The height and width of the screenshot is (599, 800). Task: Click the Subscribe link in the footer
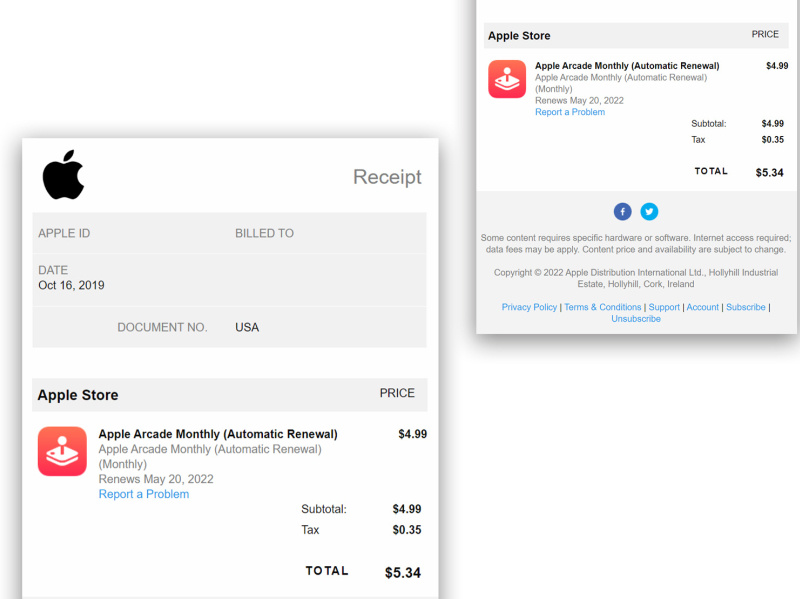(745, 307)
